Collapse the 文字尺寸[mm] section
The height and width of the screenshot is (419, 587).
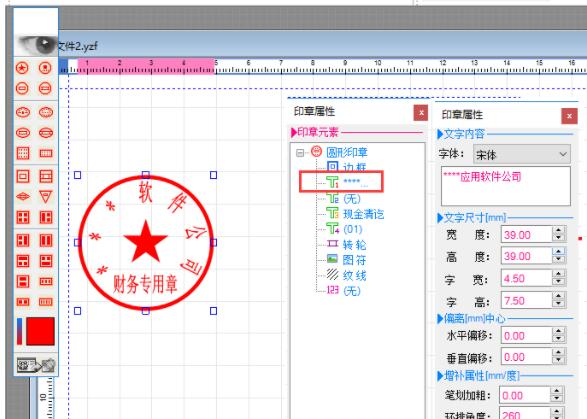tap(440, 218)
